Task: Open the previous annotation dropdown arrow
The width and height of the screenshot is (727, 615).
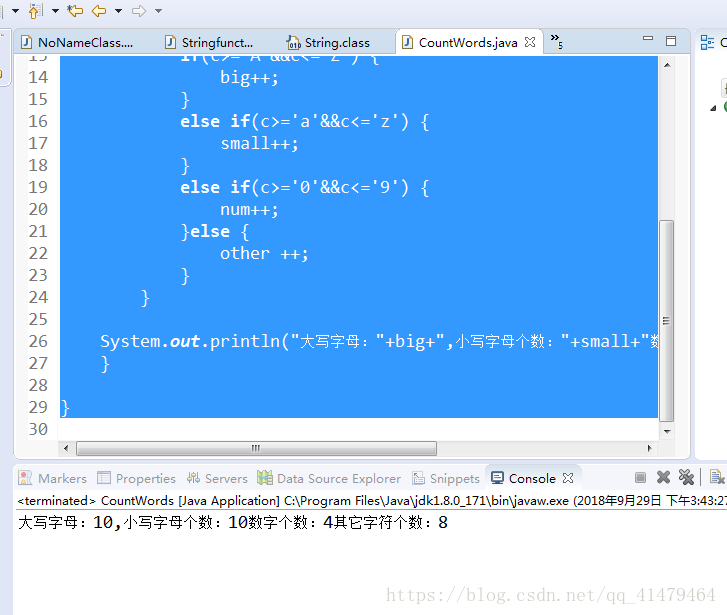Action: 55,11
